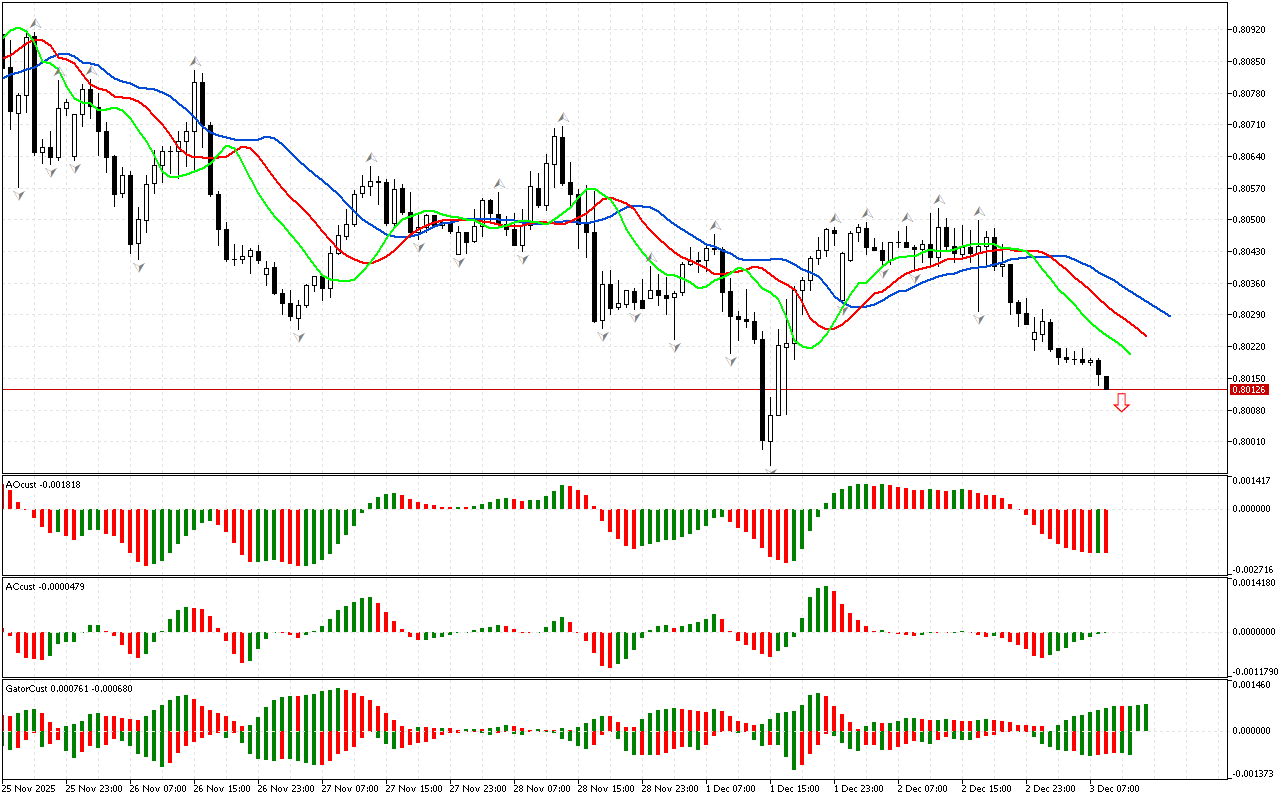
Task: Click the right end of the blue Alligator line
Action: (x=1169, y=315)
